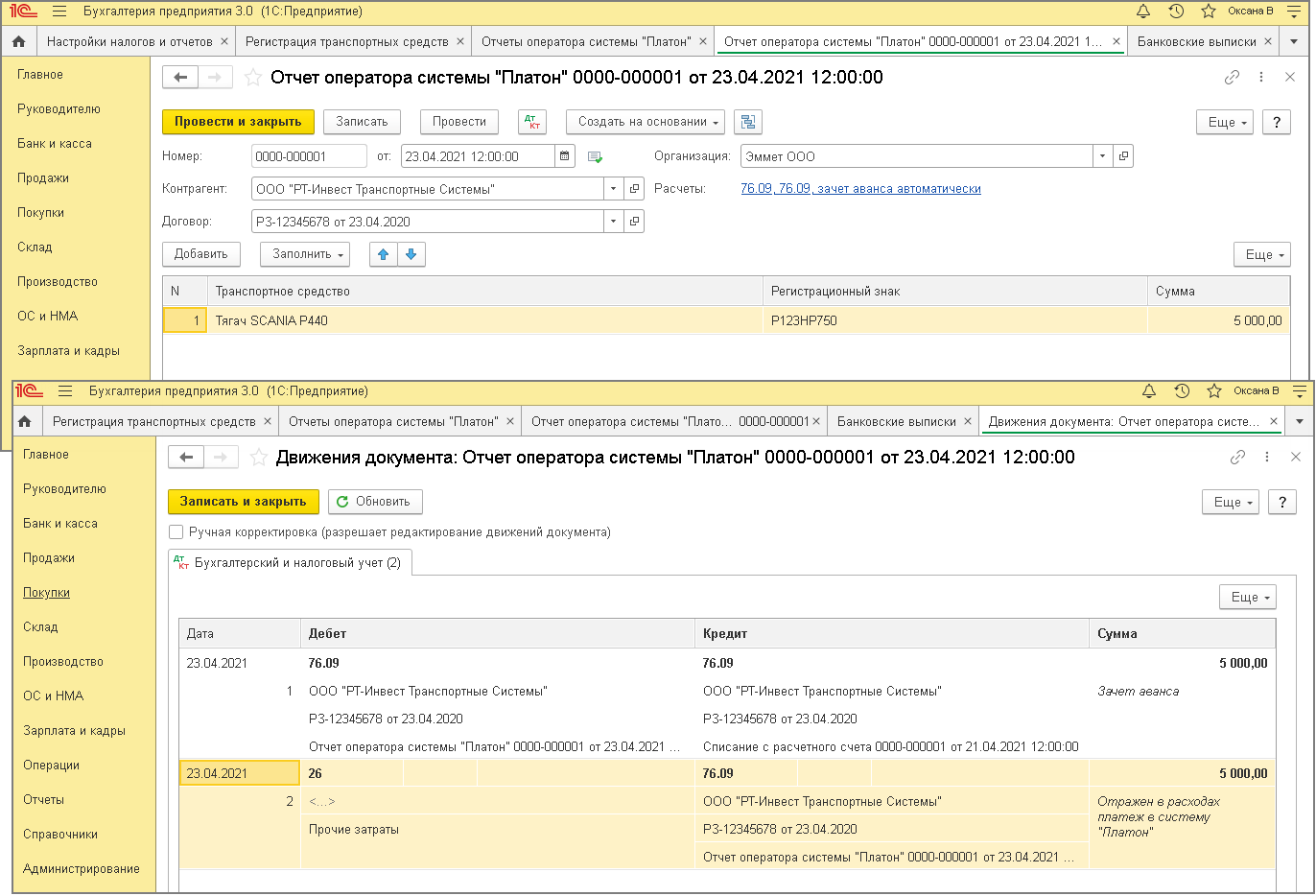This screenshot has height=896, width=1316.
Task: Open history icon in lower window
Action: pyautogui.click(x=1182, y=391)
